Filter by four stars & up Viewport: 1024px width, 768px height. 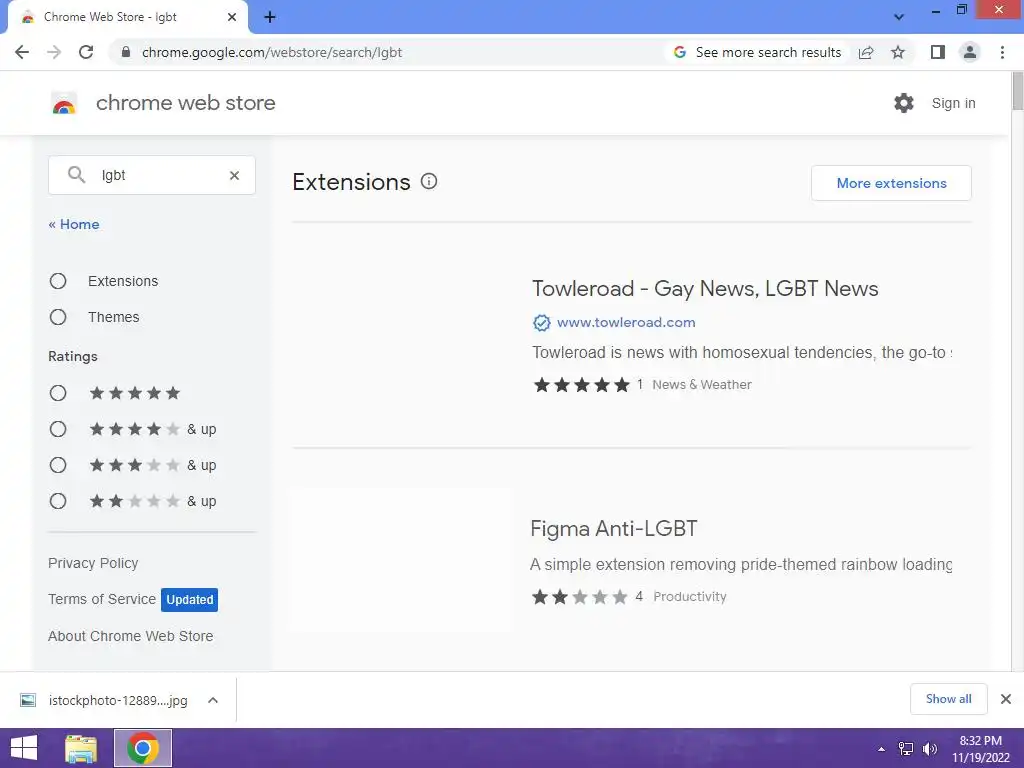[58, 429]
